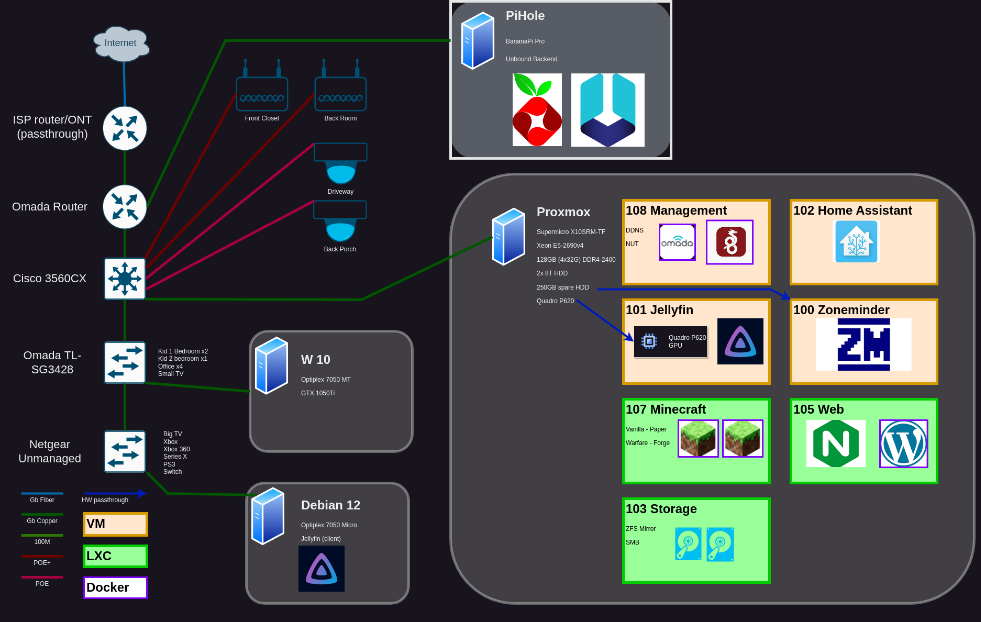The height and width of the screenshot is (622, 981).
Task: Click the Omada TL-SG3428 label
Action: [53, 362]
